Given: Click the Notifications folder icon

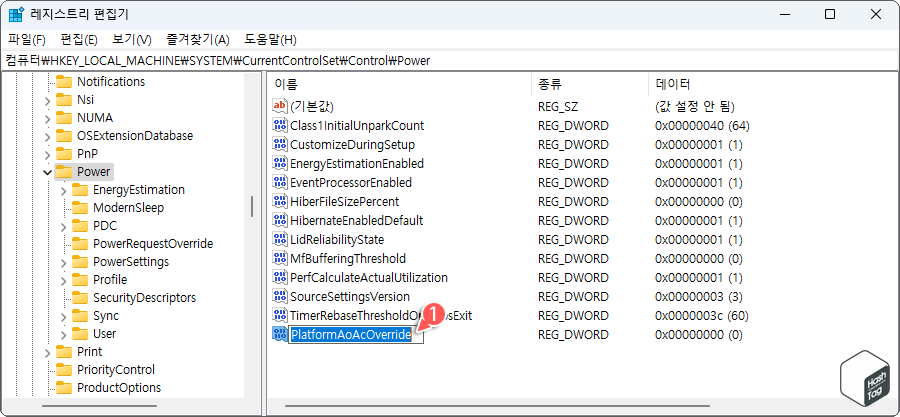Looking at the screenshot, I should pos(64,81).
